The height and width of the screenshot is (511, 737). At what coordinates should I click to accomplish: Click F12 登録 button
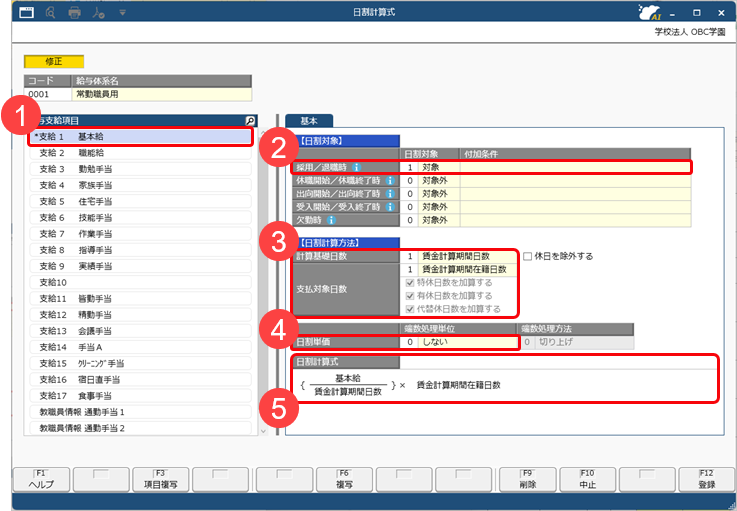click(706, 480)
